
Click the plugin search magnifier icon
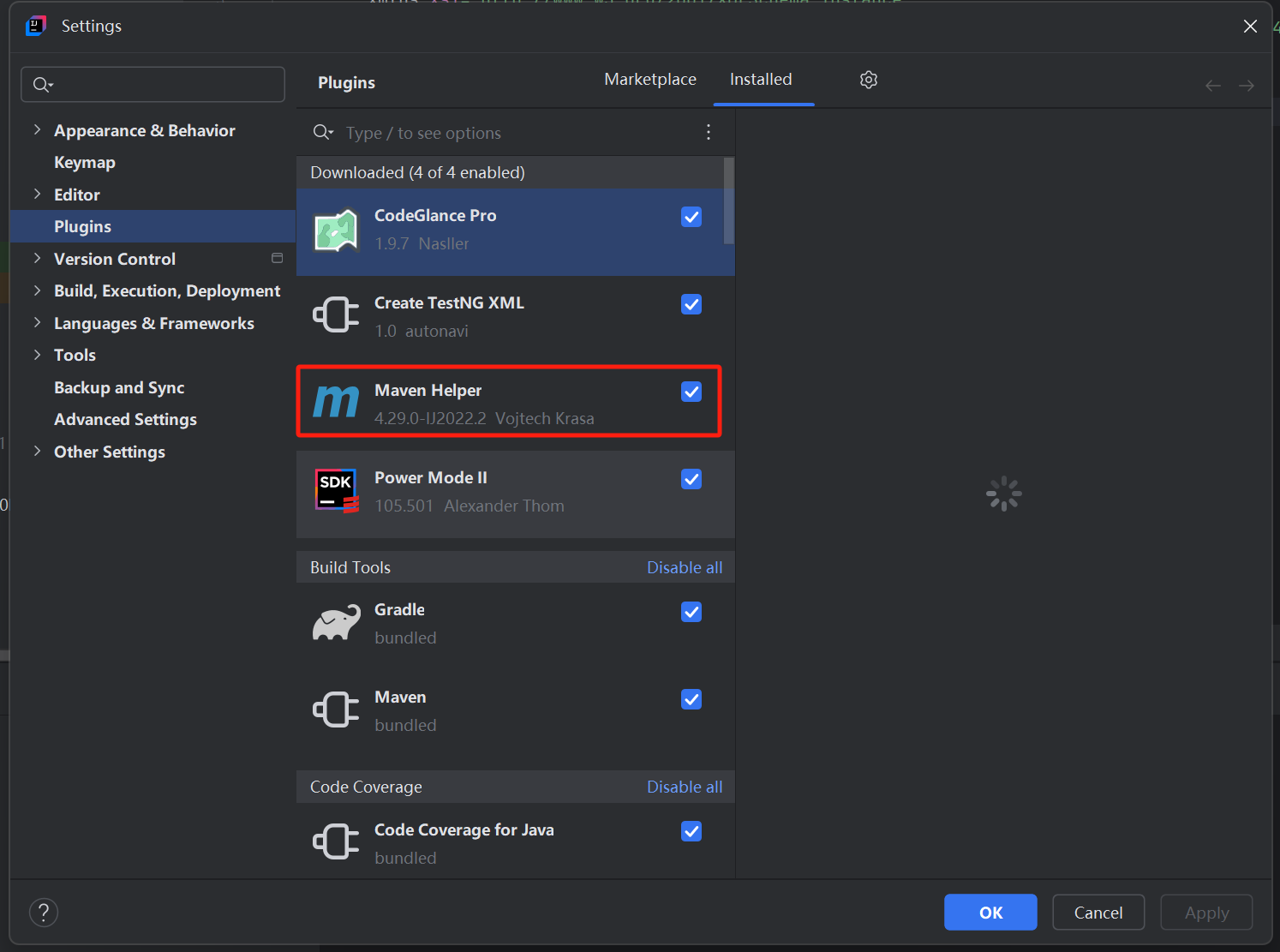pyautogui.click(x=322, y=132)
